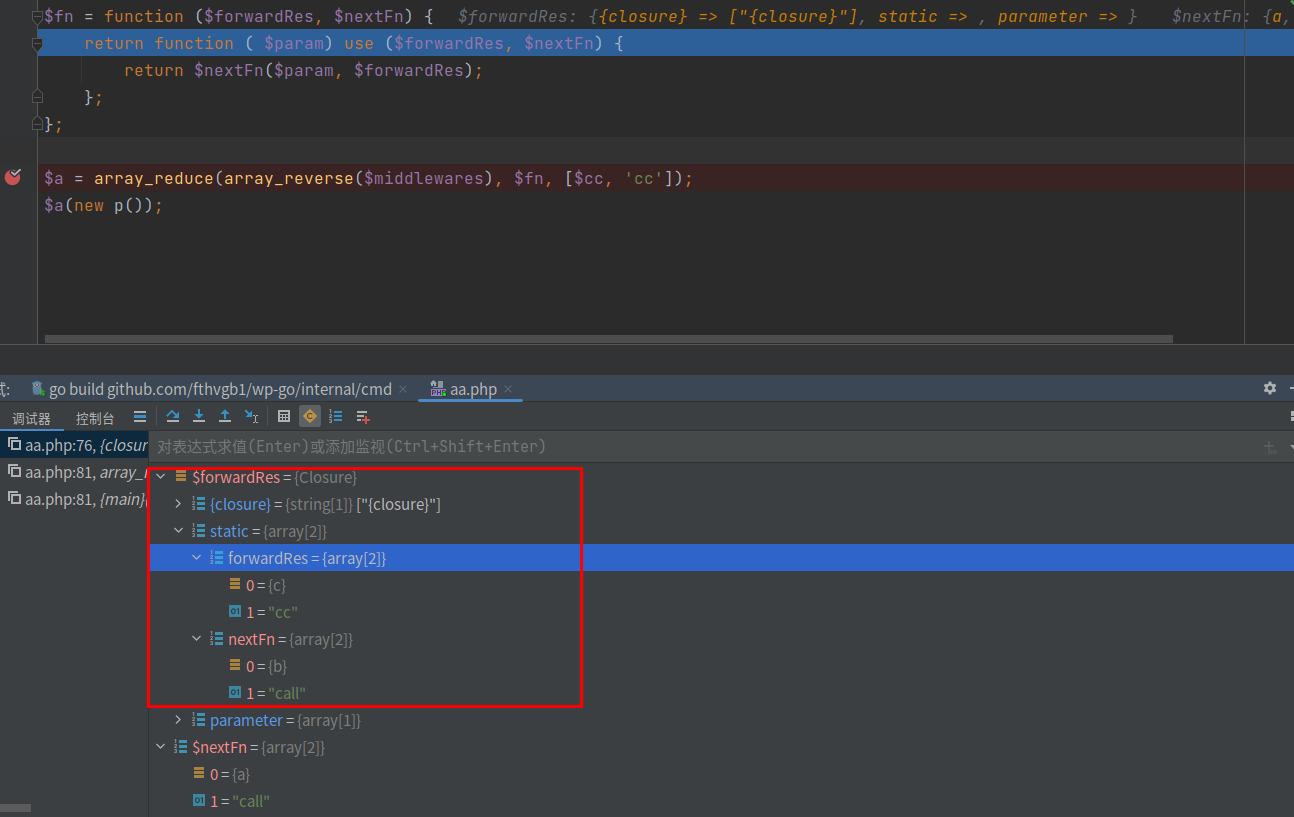Image resolution: width=1294 pixels, height=817 pixels.
Task: Click the numbered list debugger toolbar icon
Action: click(x=336, y=417)
